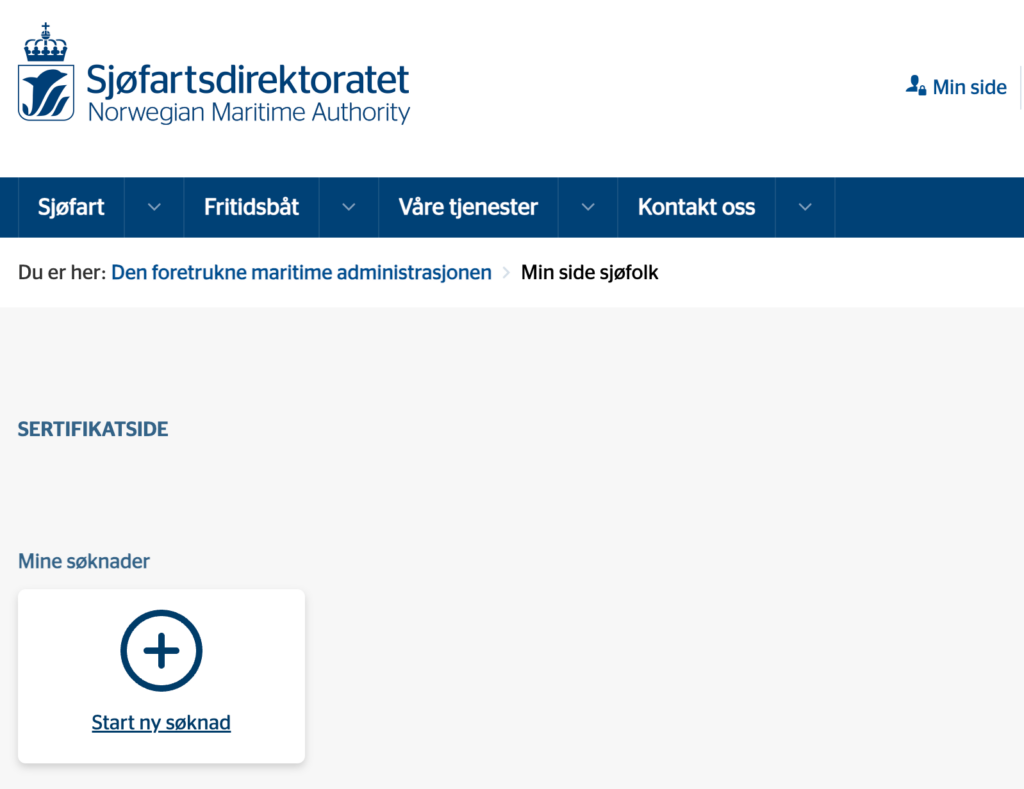
Task: Expand the Sjøfart menu chevron
Action: (154, 207)
